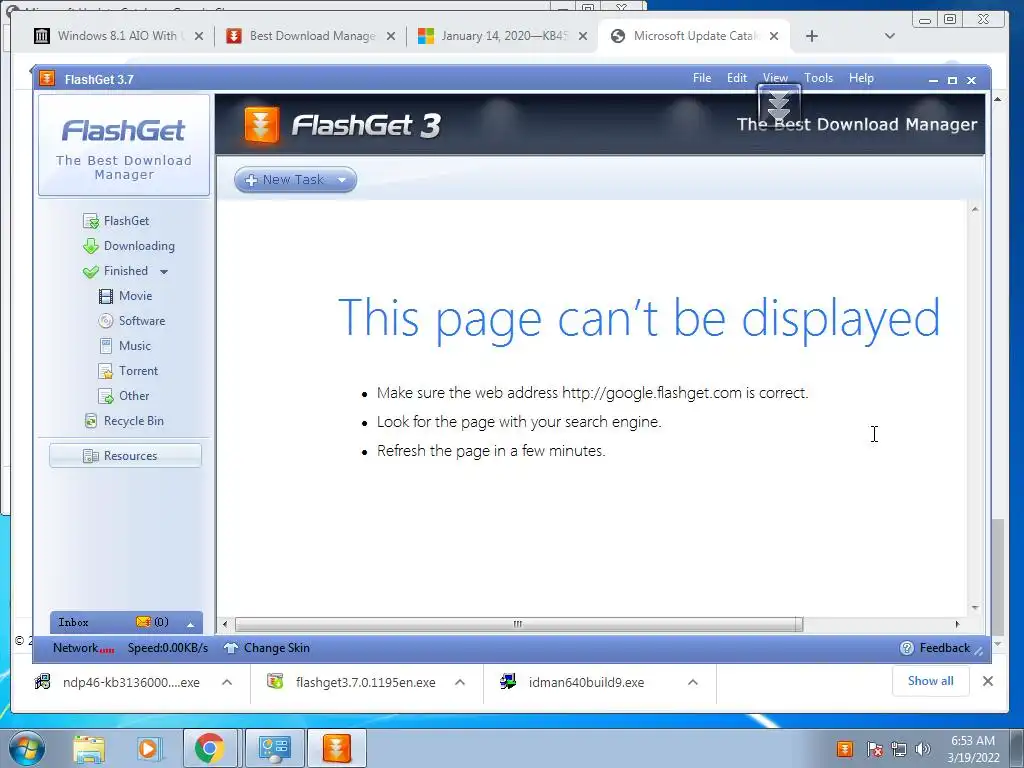Open flashget3.7.0.1195en.exe download options arrow

(x=460, y=682)
